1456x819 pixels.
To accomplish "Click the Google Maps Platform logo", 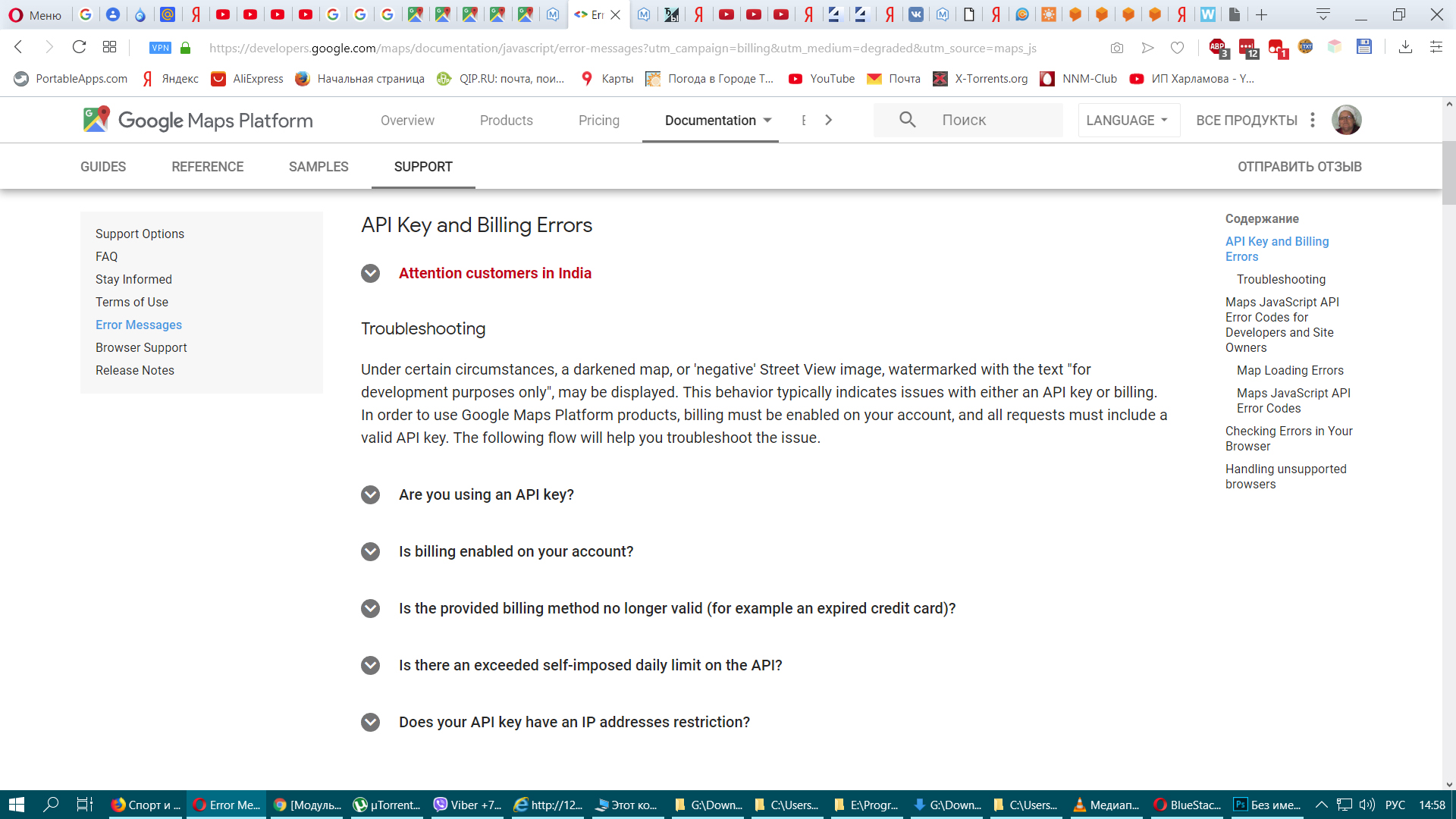I will [x=198, y=121].
